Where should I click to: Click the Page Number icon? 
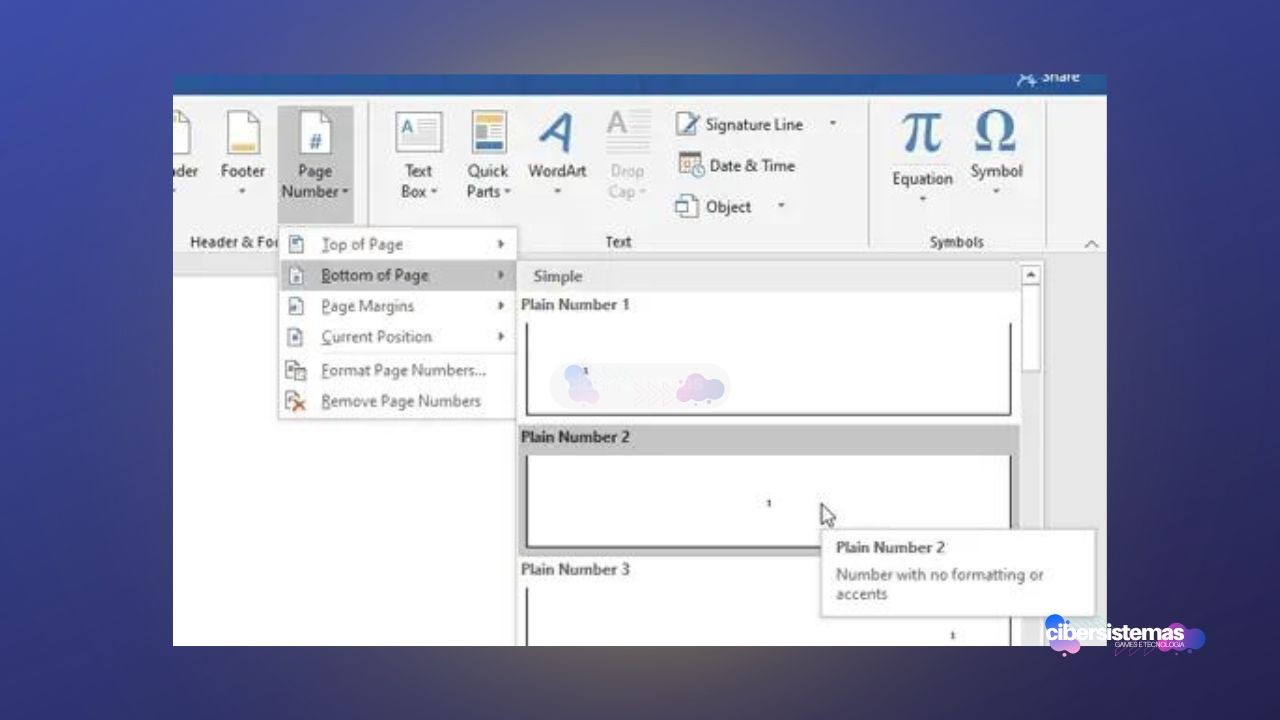point(315,135)
